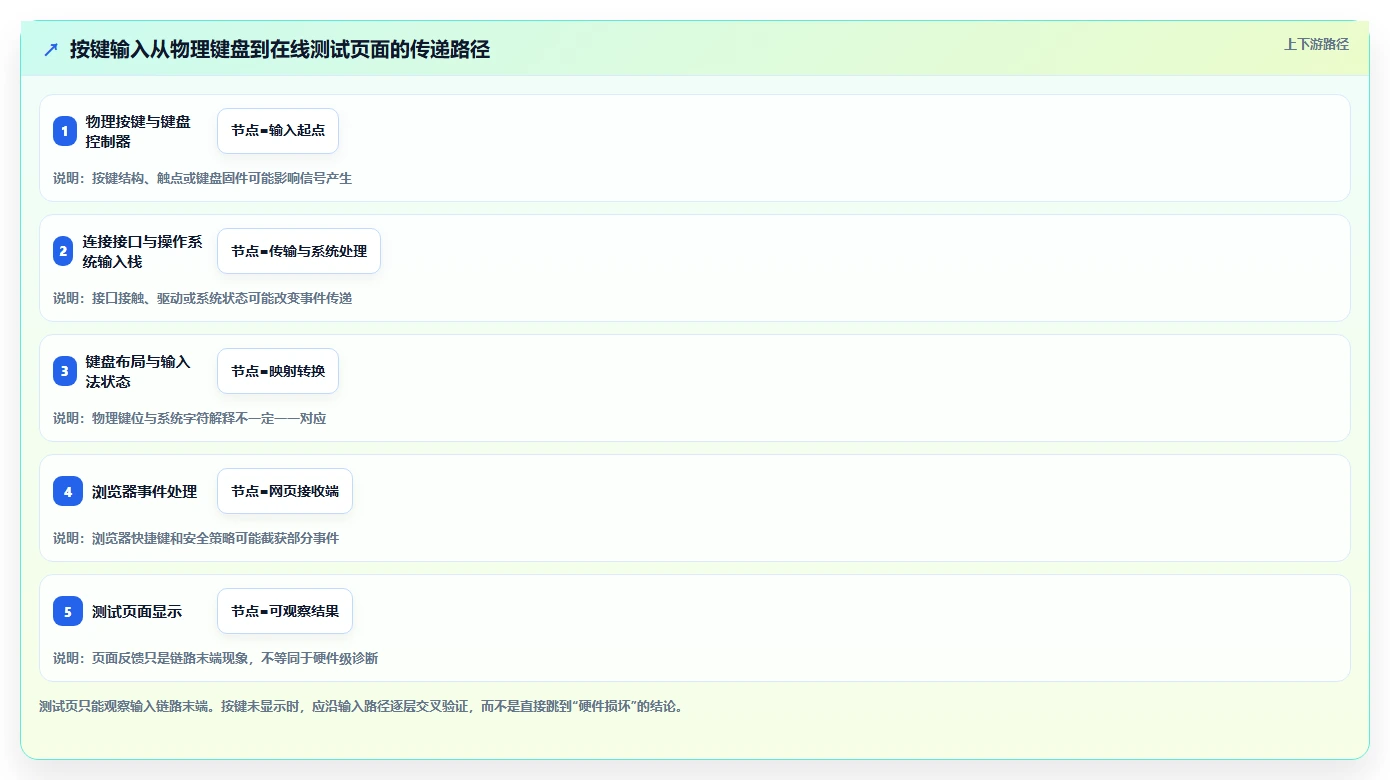
Task: Select the 节点=可观察结果 tag
Action: pyautogui.click(x=285, y=611)
